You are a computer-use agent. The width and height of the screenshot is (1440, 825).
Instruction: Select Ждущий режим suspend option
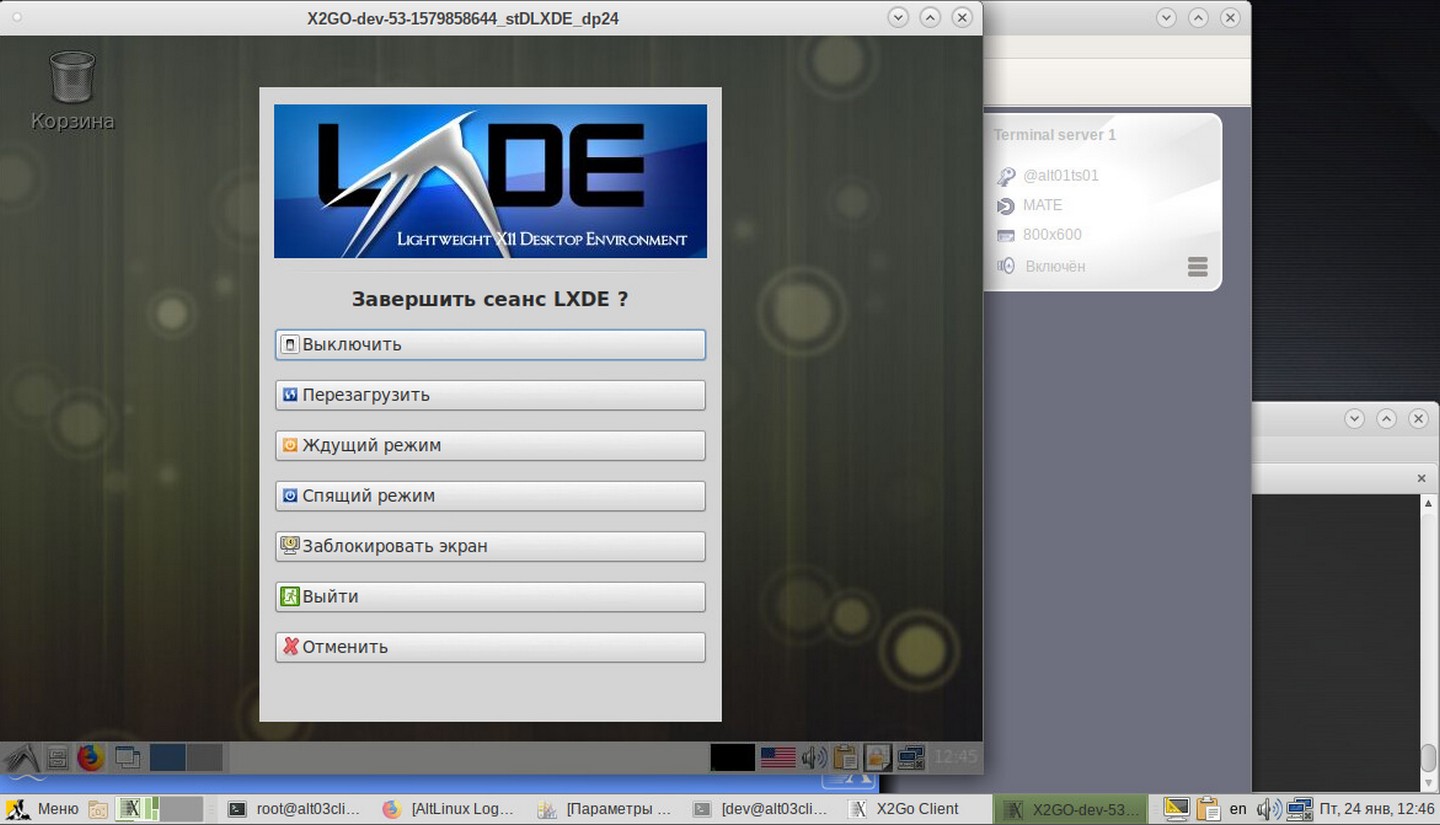point(490,445)
